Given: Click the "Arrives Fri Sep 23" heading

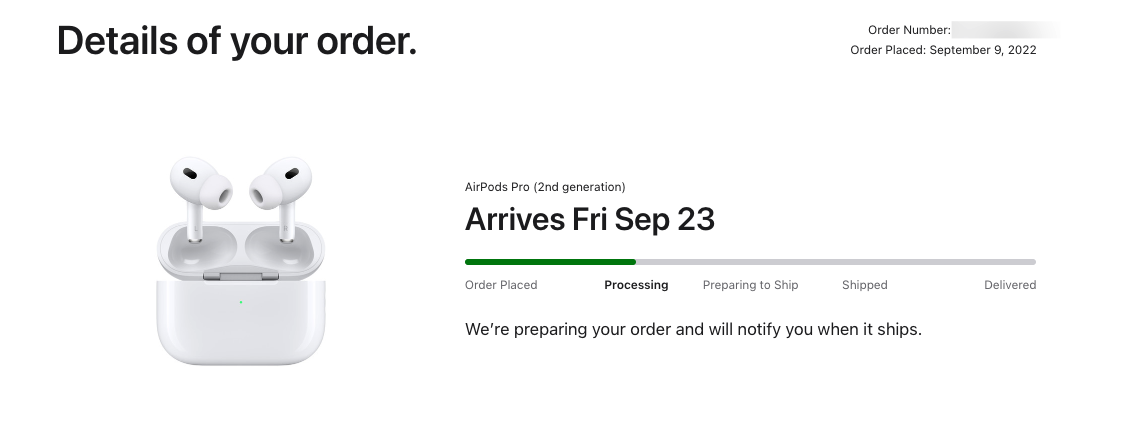Looking at the screenshot, I should tap(590, 219).
